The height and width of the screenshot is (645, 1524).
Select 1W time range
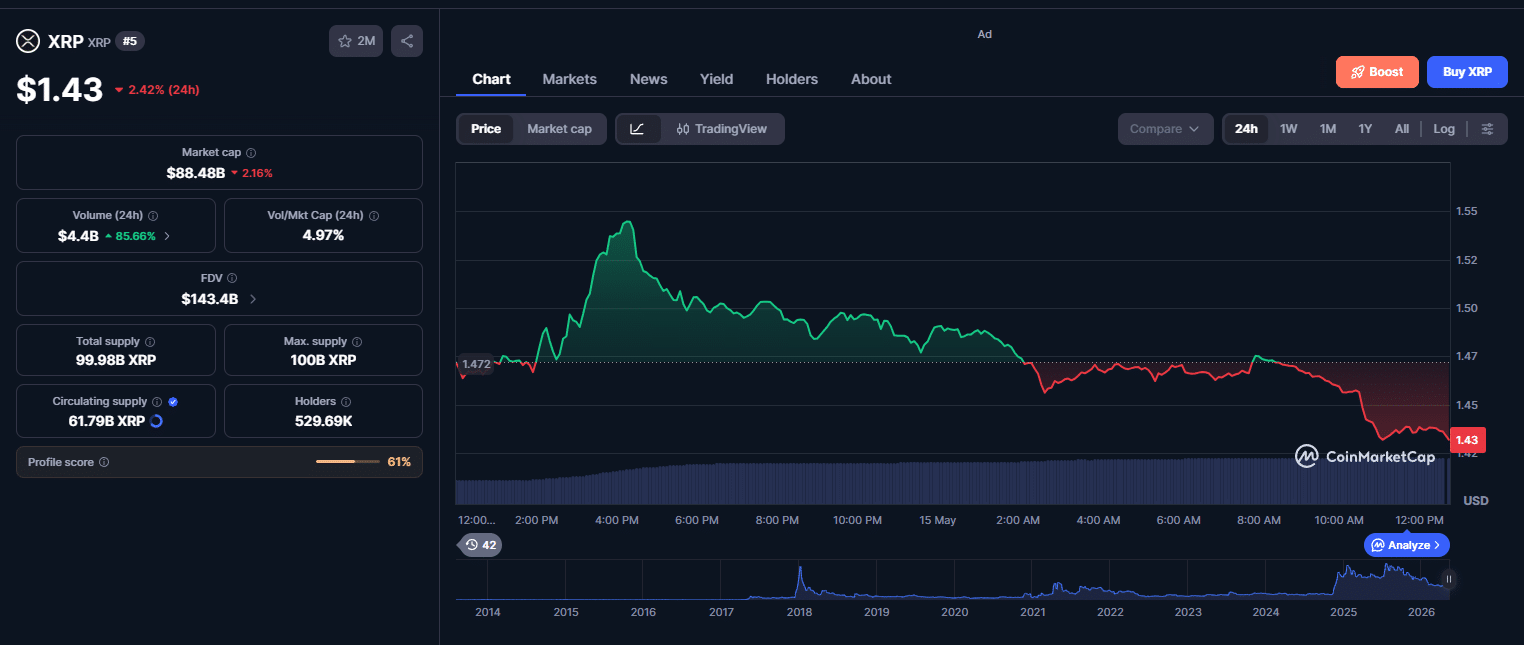tap(1289, 129)
